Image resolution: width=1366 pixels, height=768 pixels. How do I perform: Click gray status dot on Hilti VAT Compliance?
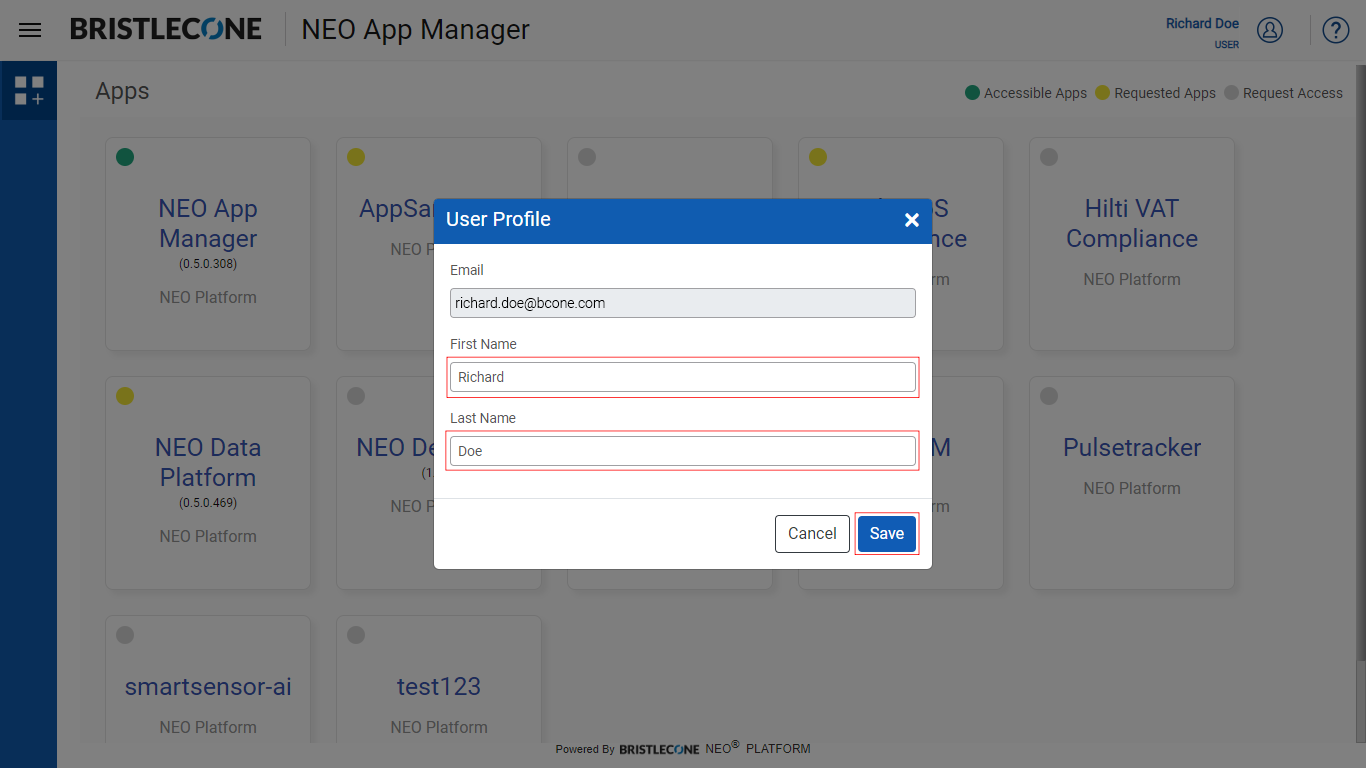(1049, 157)
